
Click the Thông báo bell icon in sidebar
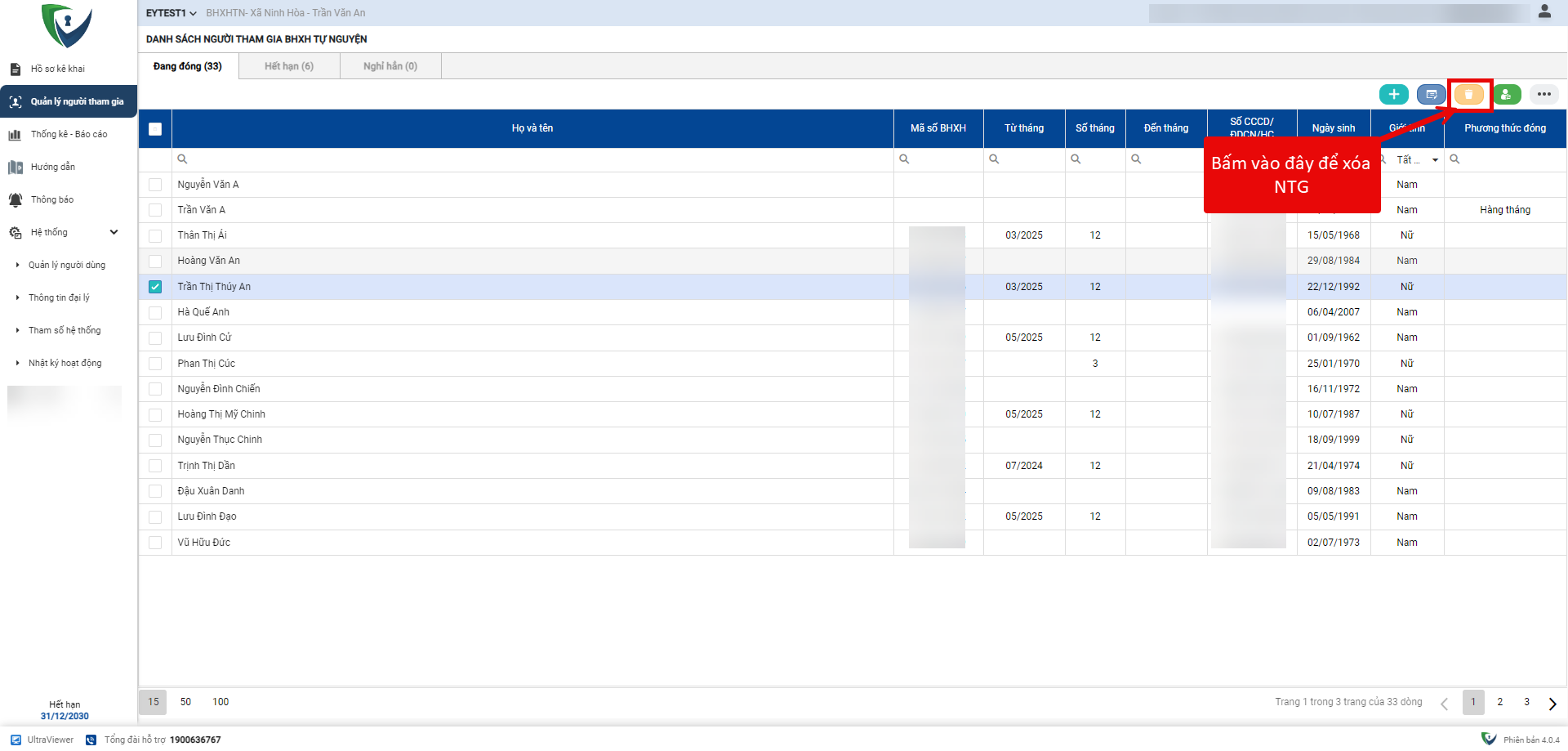coord(16,200)
